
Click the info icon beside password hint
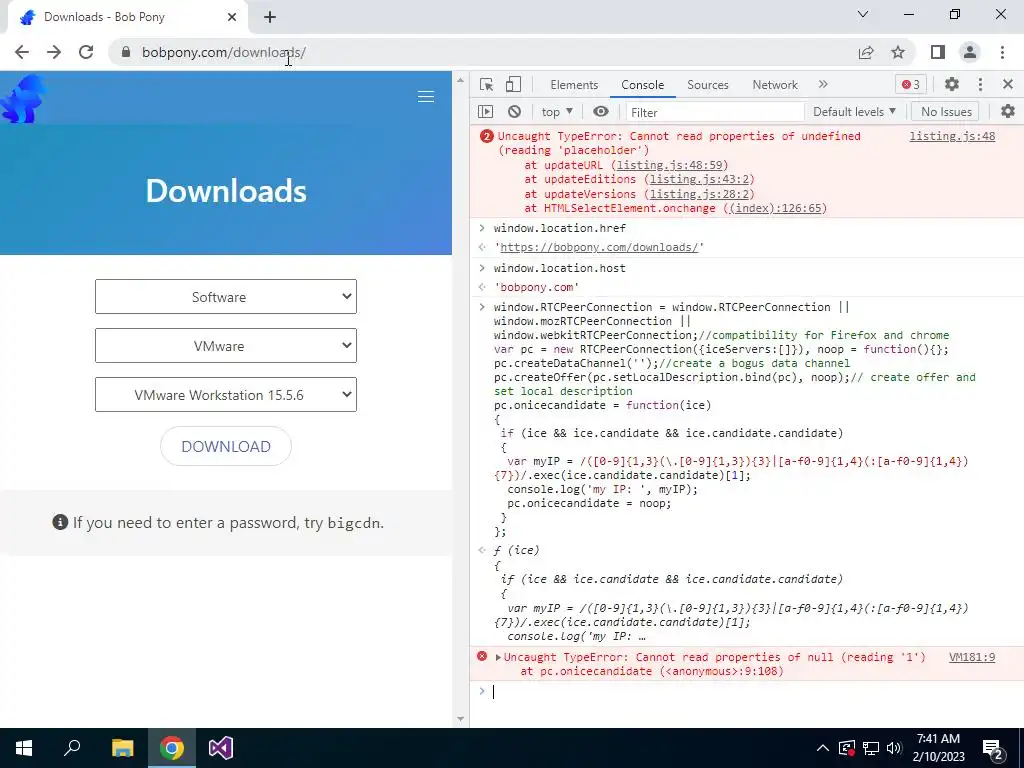pos(60,522)
